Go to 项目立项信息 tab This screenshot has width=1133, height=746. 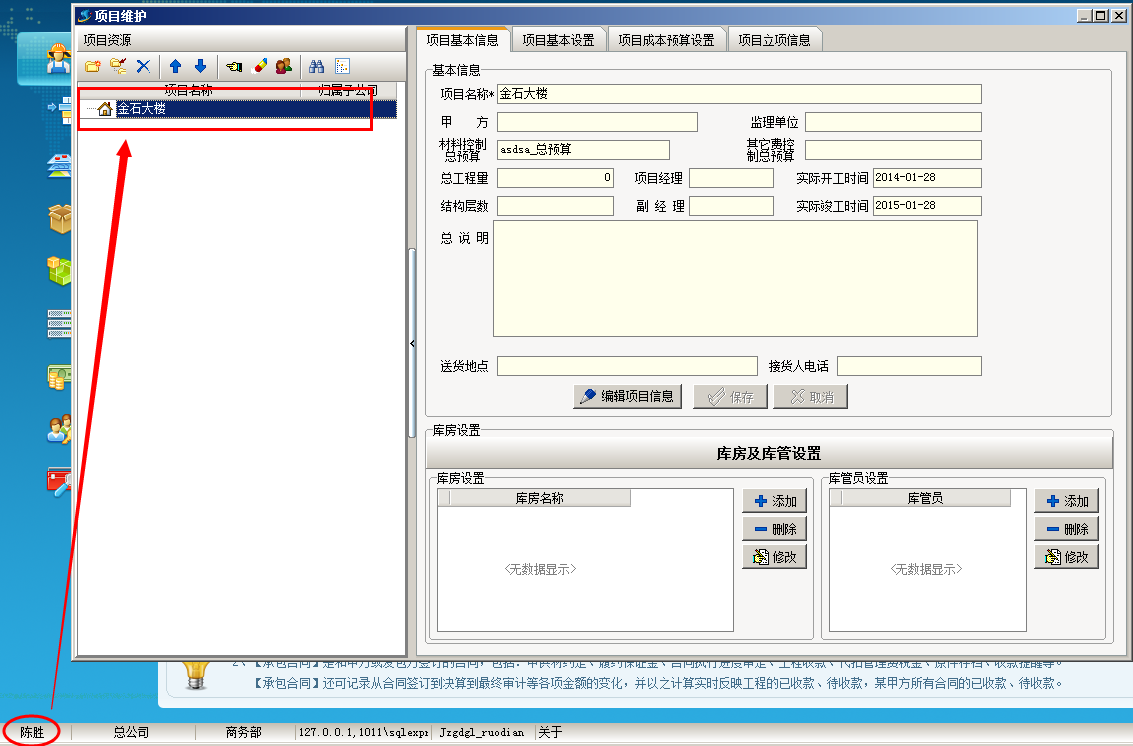pyautogui.click(x=774, y=40)
